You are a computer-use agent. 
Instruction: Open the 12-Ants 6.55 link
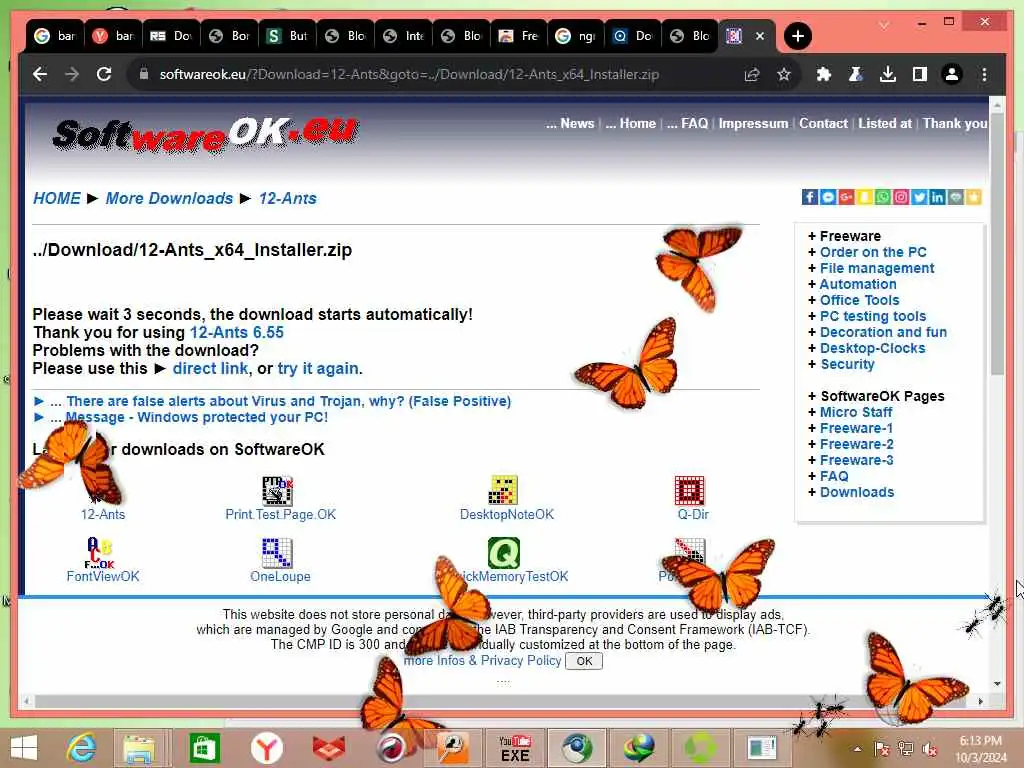236,332
